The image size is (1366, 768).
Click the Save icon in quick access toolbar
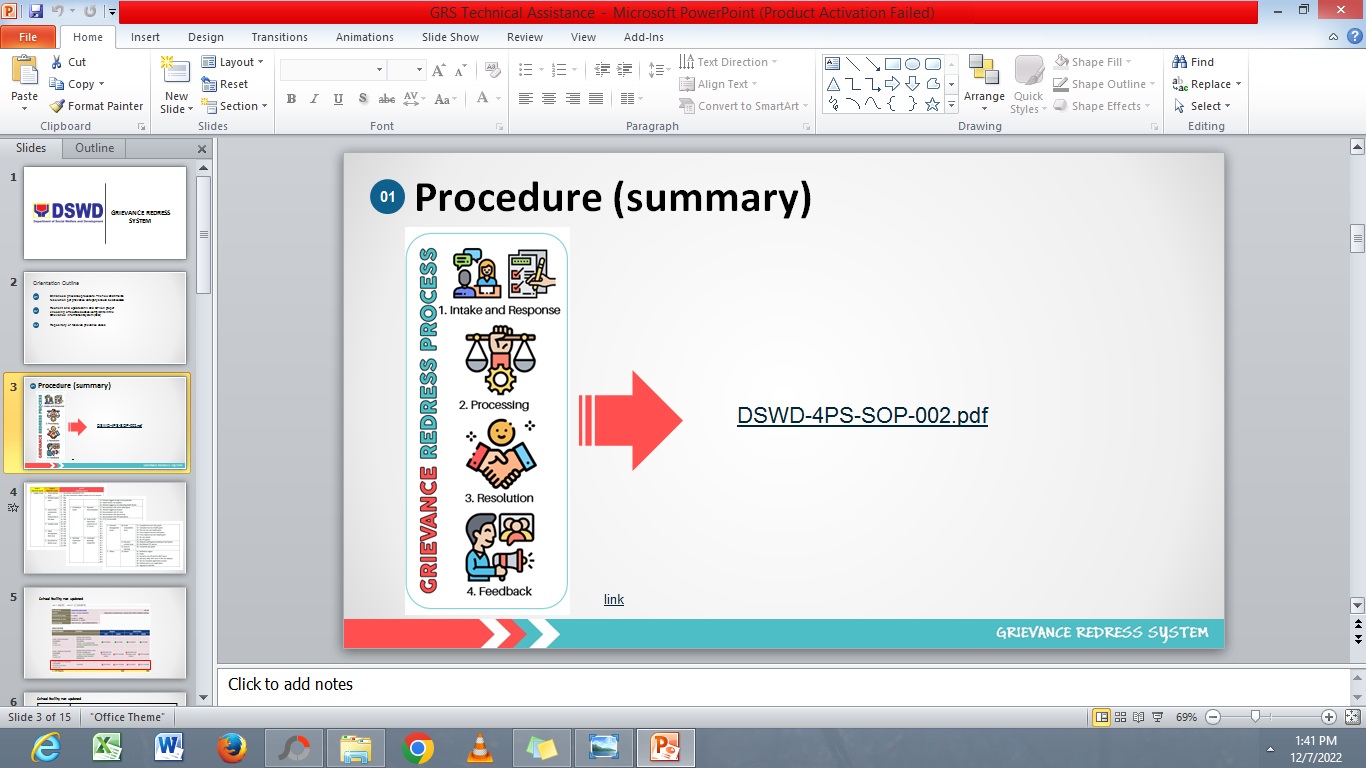pyautogui.click(x=36, y=12)
